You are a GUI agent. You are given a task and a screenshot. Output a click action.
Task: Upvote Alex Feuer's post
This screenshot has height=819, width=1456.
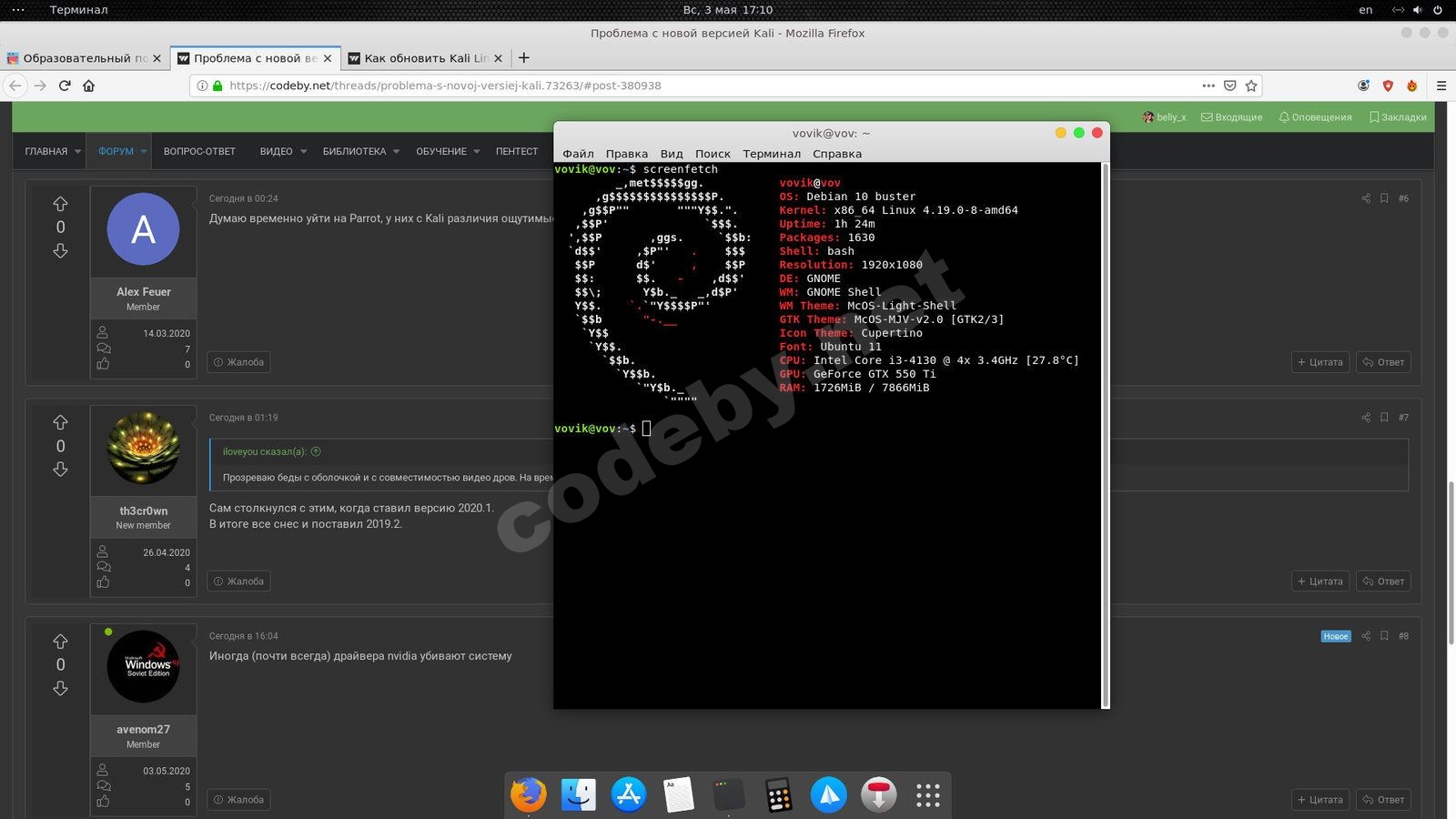pyautogui.click(x=60, y=204)
